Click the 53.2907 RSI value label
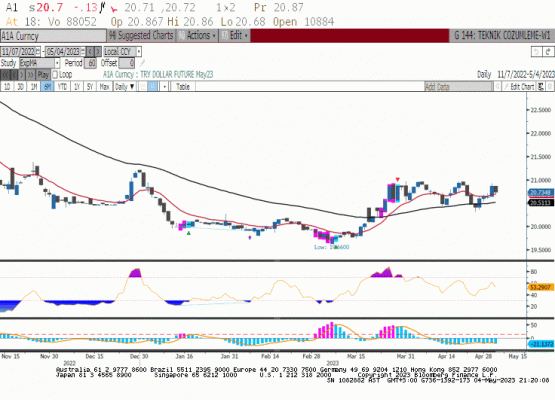 pos(540,287)
